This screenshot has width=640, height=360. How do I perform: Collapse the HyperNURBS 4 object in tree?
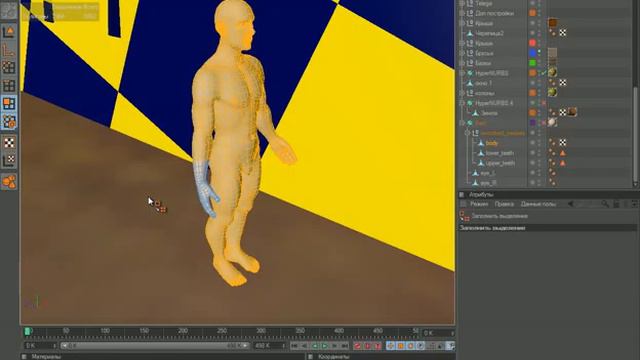[x=462, y=103]
